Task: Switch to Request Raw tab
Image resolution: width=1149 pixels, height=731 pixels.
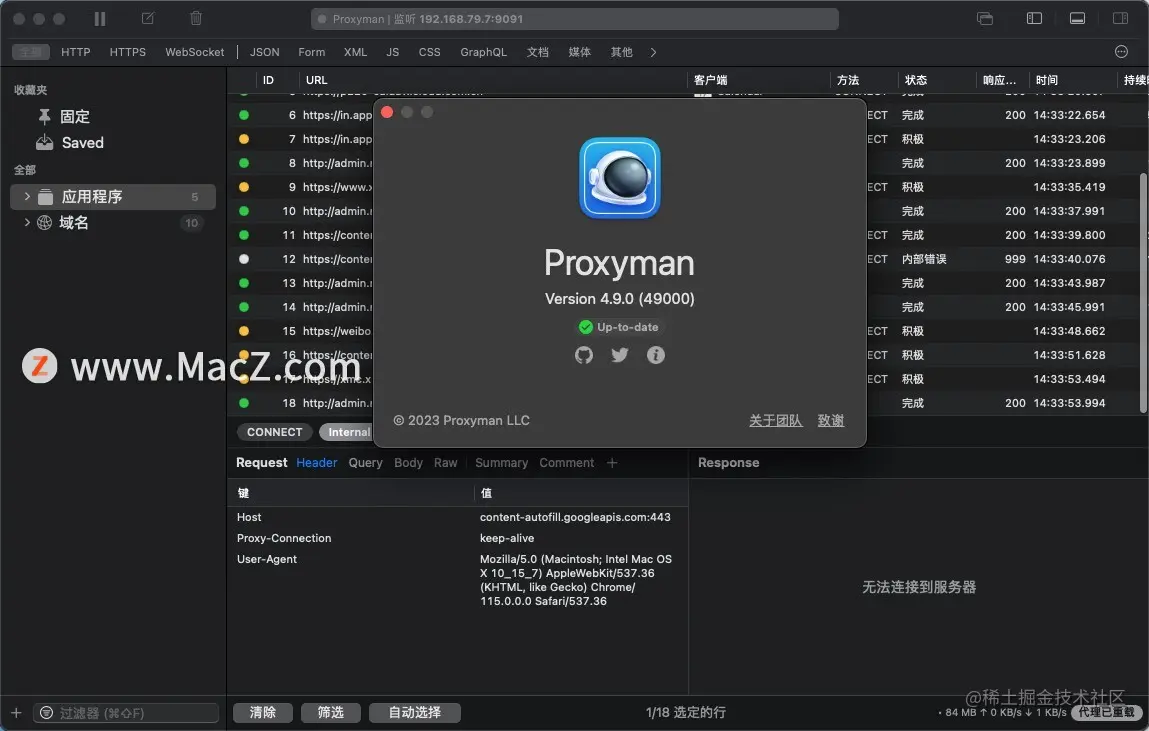Action: coord(446,463)
